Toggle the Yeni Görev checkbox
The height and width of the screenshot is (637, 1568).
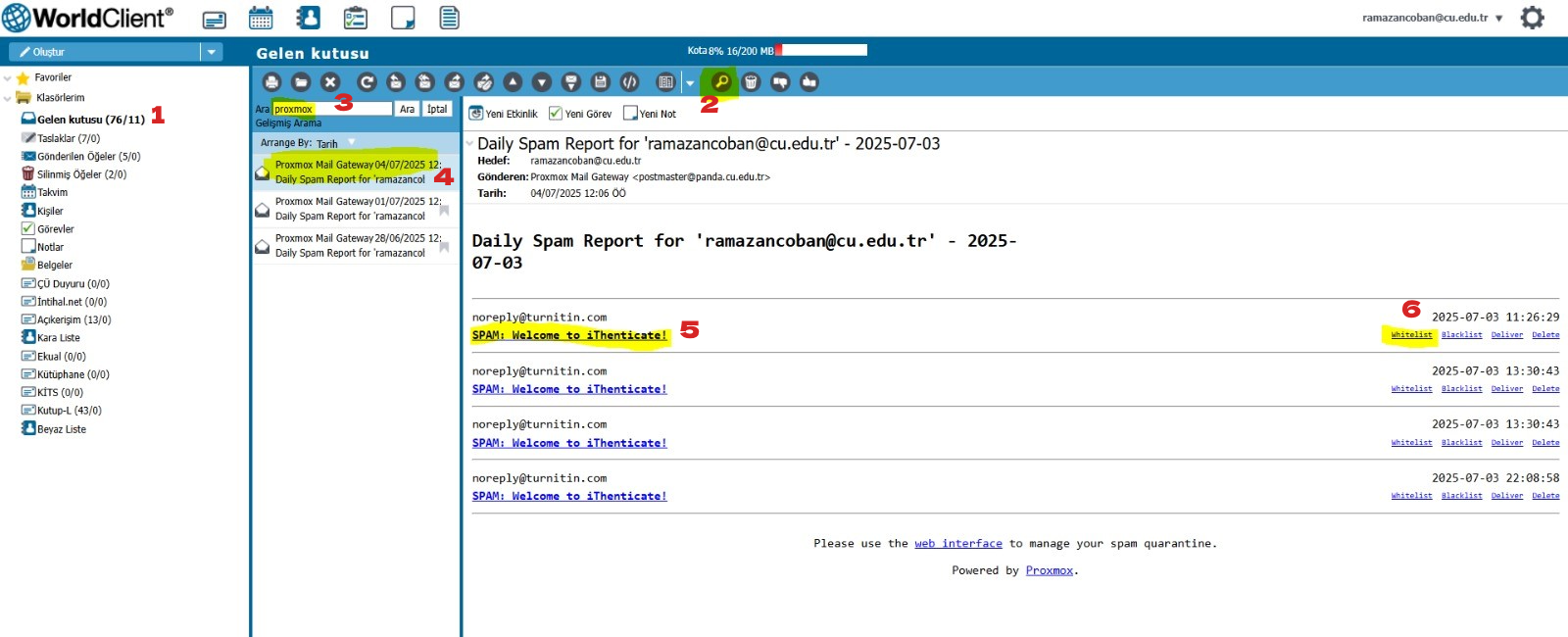[556, 114]
